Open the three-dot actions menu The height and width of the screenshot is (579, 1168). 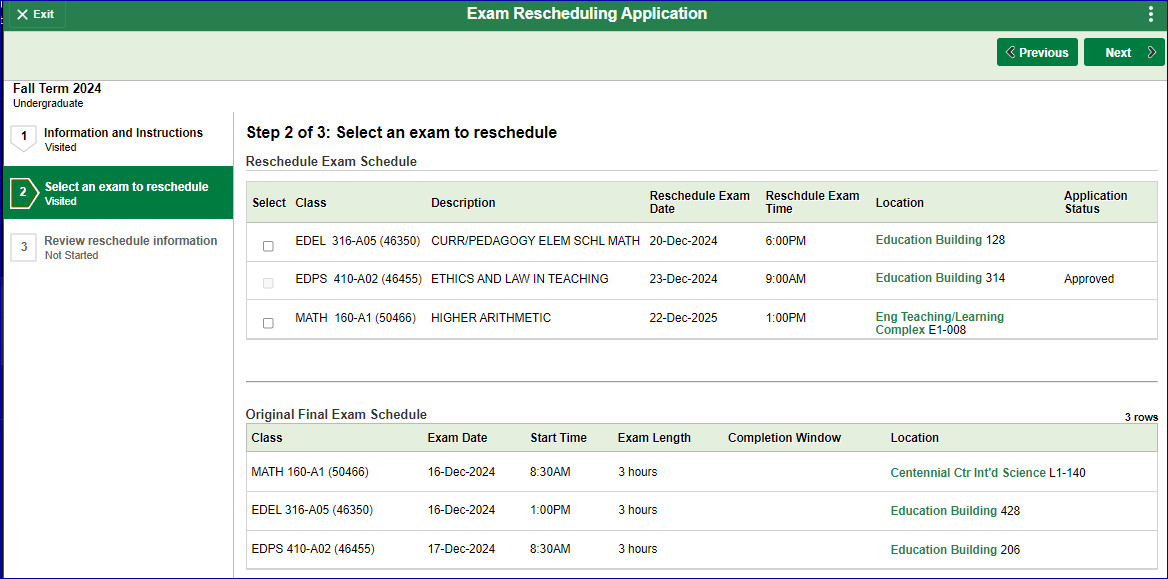(1151, 14)
